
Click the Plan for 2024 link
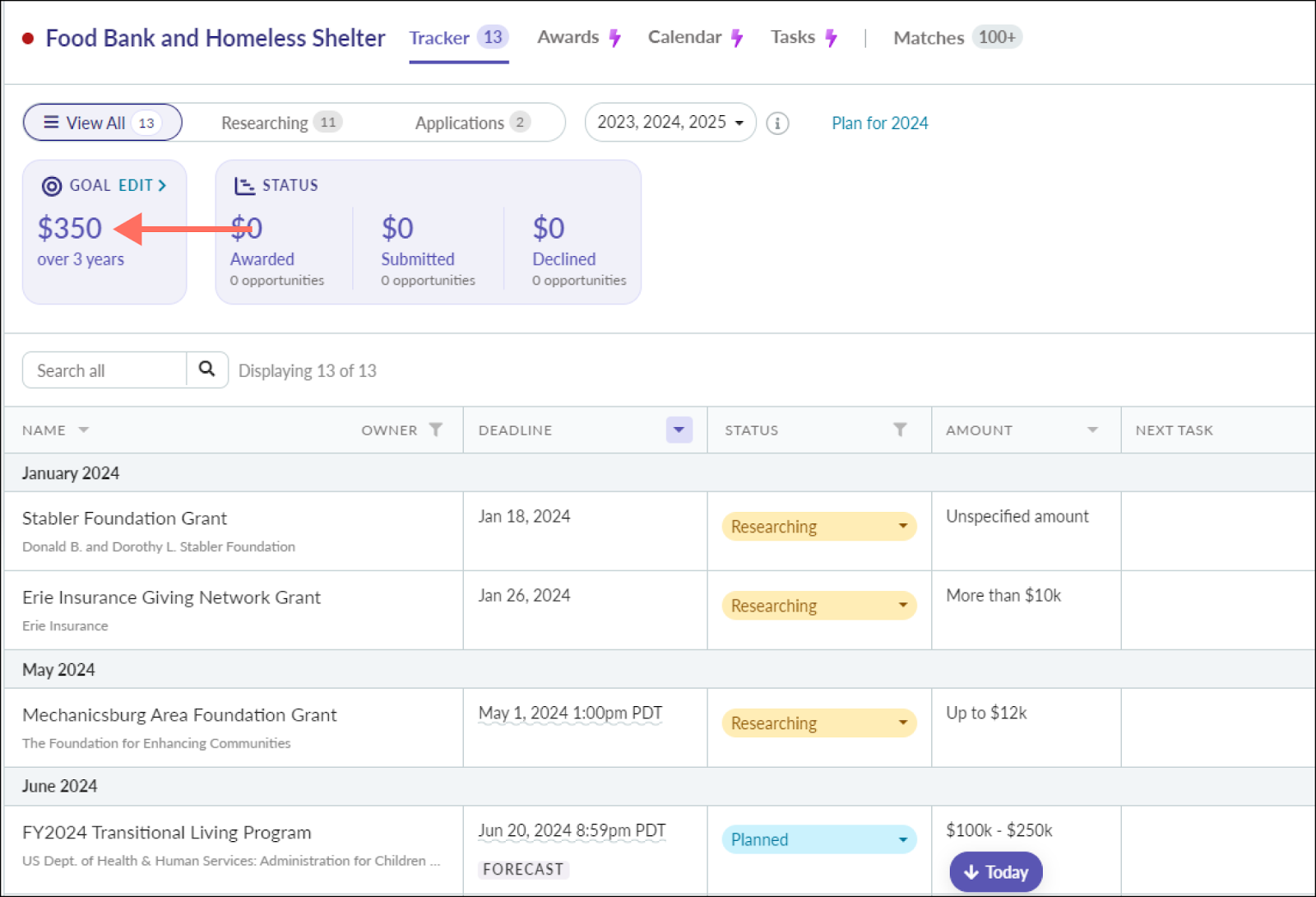coord(879,123)
